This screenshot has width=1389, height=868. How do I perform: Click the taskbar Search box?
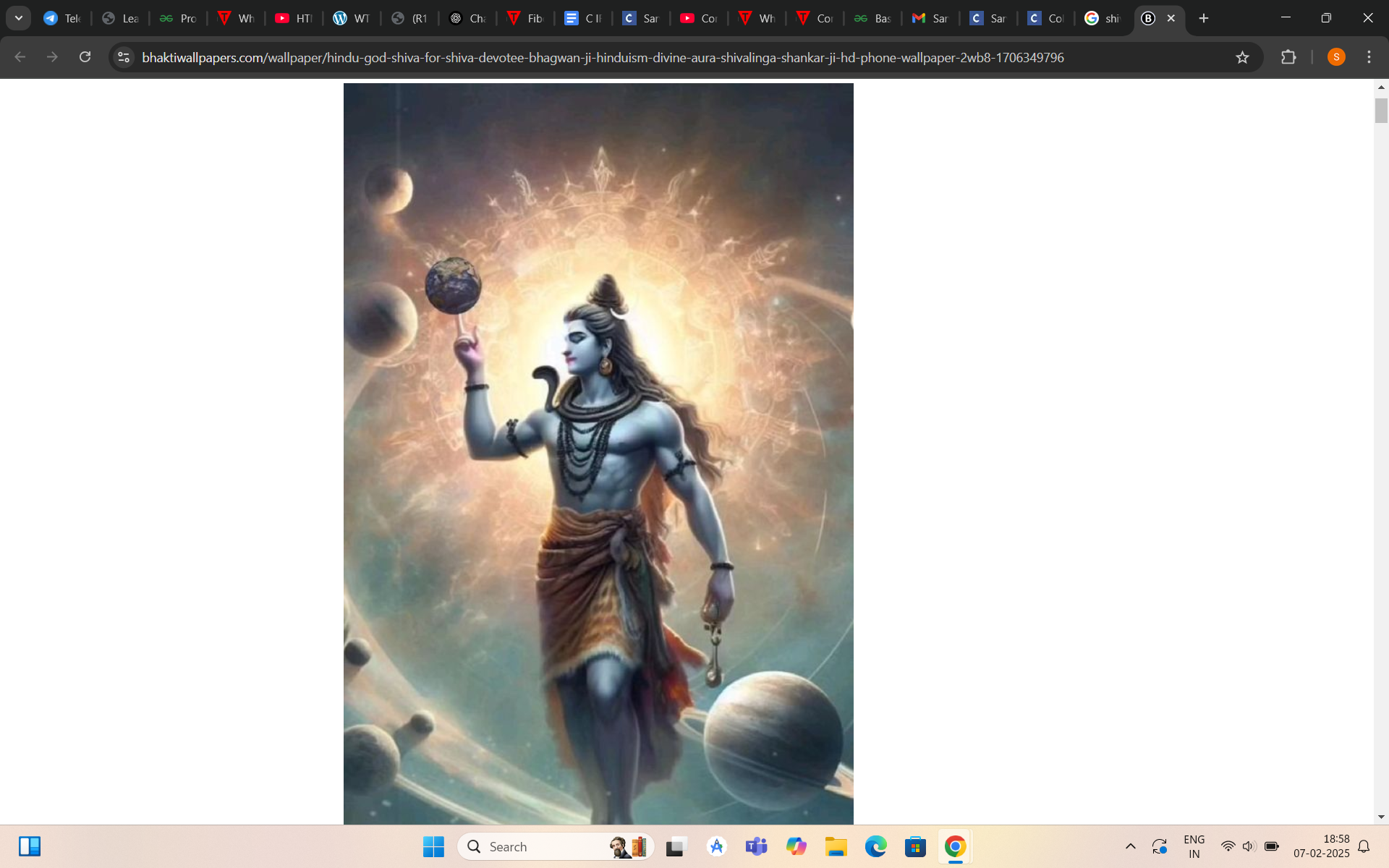click(556, 846)
